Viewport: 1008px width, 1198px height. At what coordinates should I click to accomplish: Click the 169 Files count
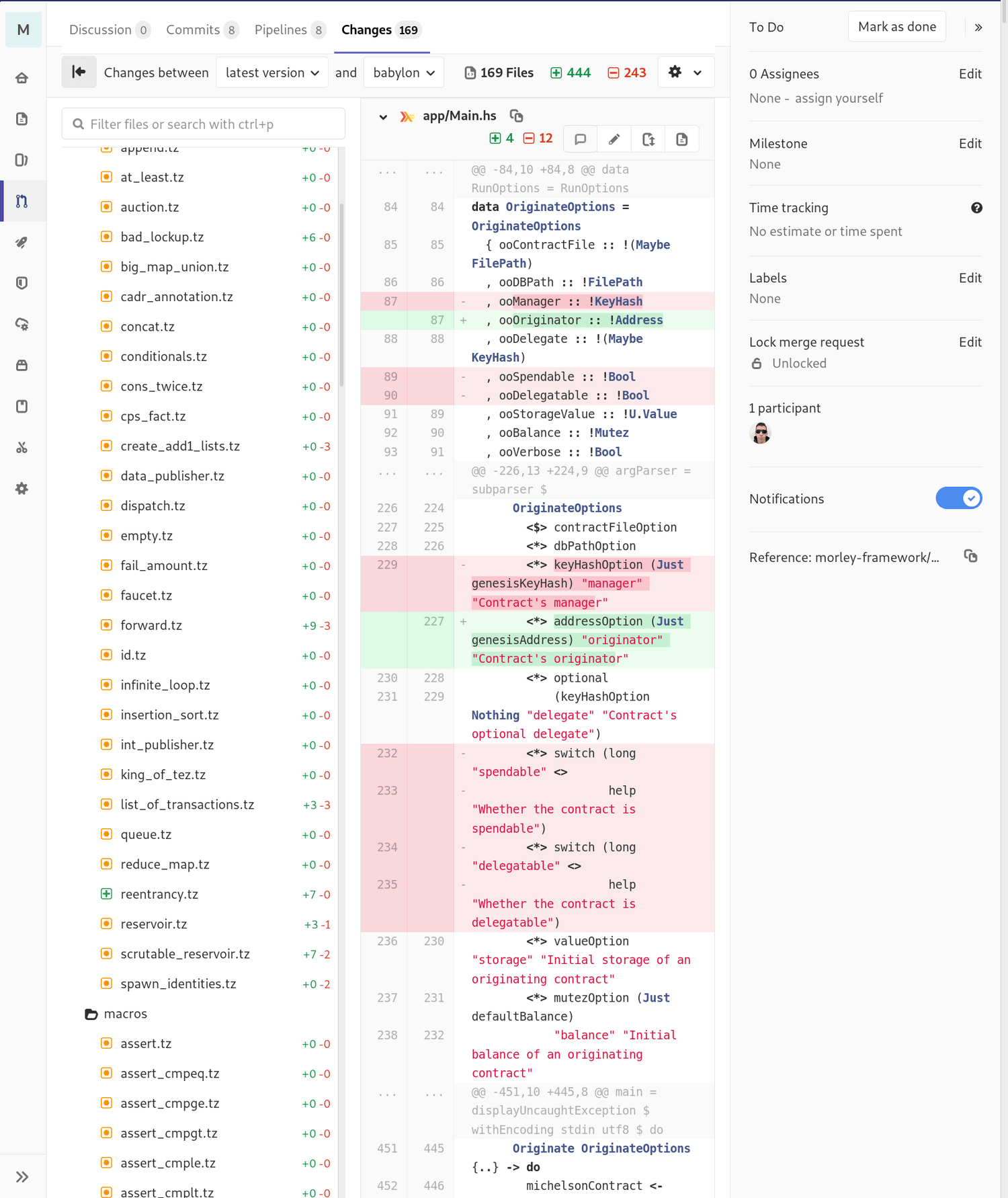499,73
